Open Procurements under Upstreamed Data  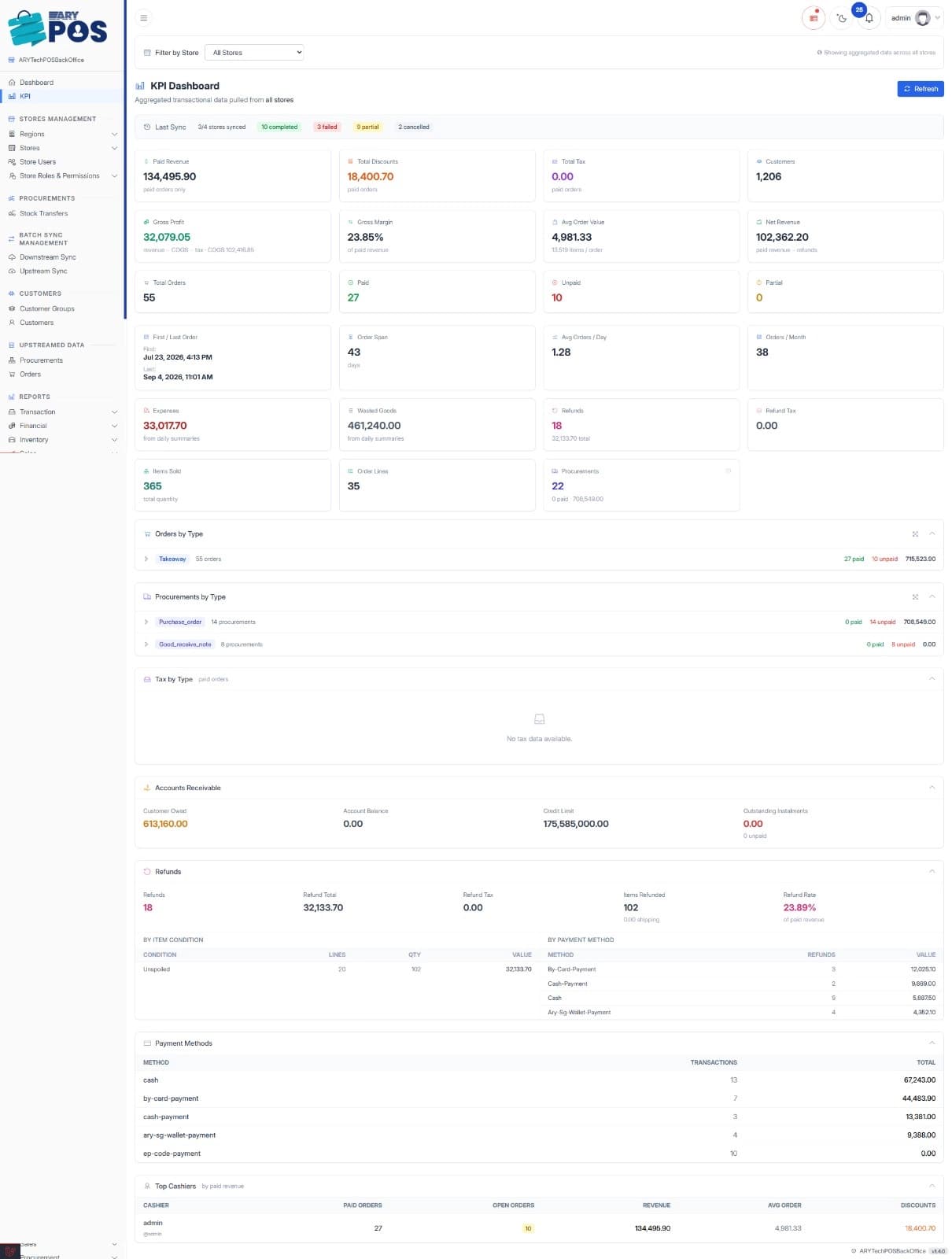(41, 360)
